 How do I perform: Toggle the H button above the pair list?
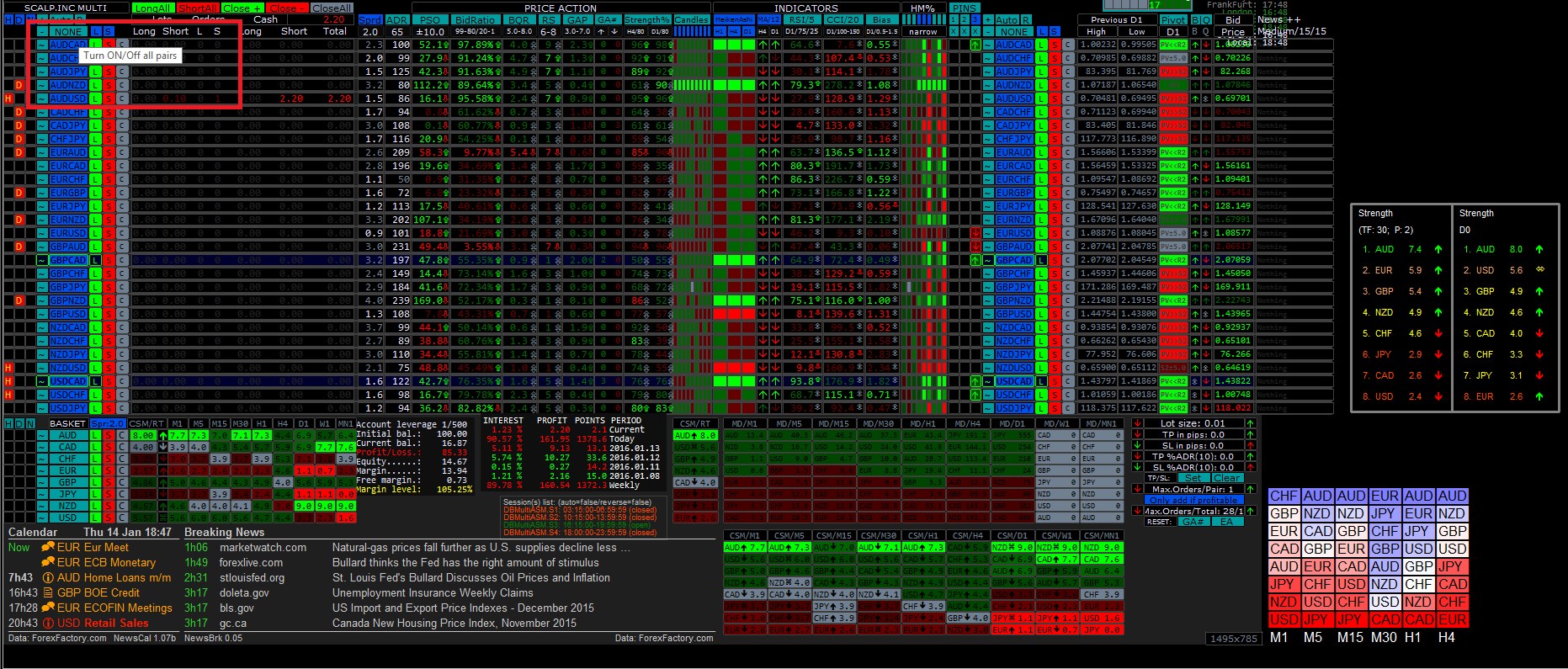tap(8, 19)
